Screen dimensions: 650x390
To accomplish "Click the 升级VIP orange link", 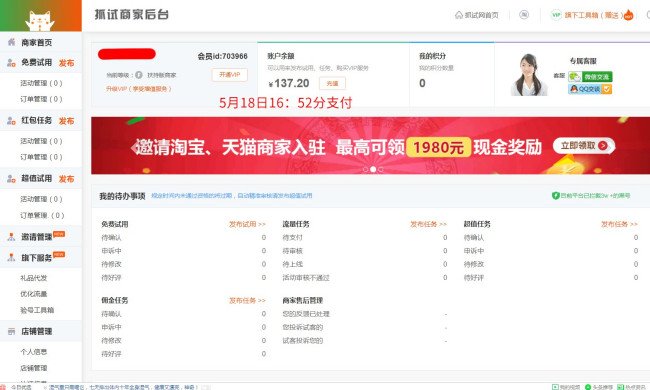I will point(138,89).
